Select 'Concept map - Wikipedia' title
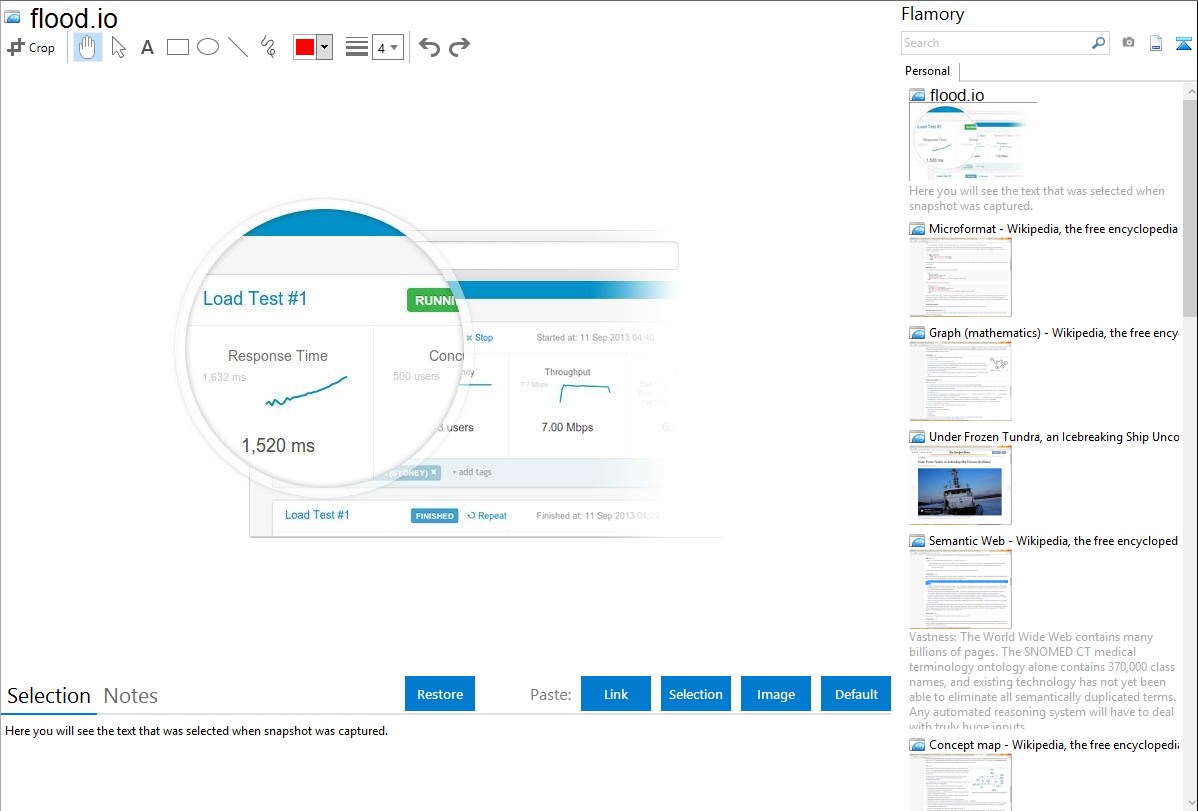This screenshot has width=1198, height=811. (x=1053, y=745)
